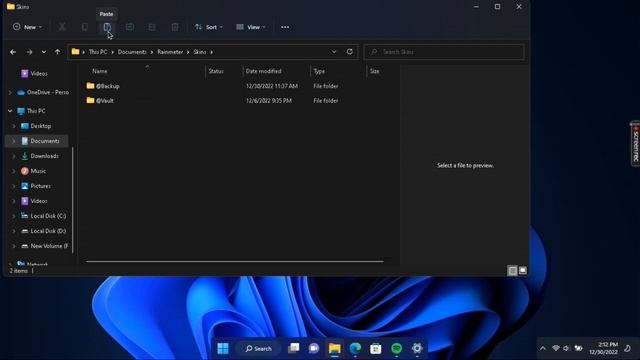
Task: Sort by Status column header
Action: tap(216, 71)
